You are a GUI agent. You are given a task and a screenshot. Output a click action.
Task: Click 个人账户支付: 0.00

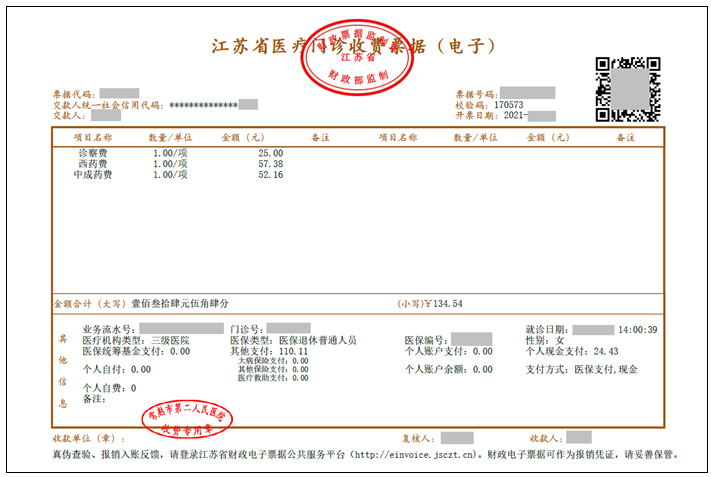coord(448,351)
